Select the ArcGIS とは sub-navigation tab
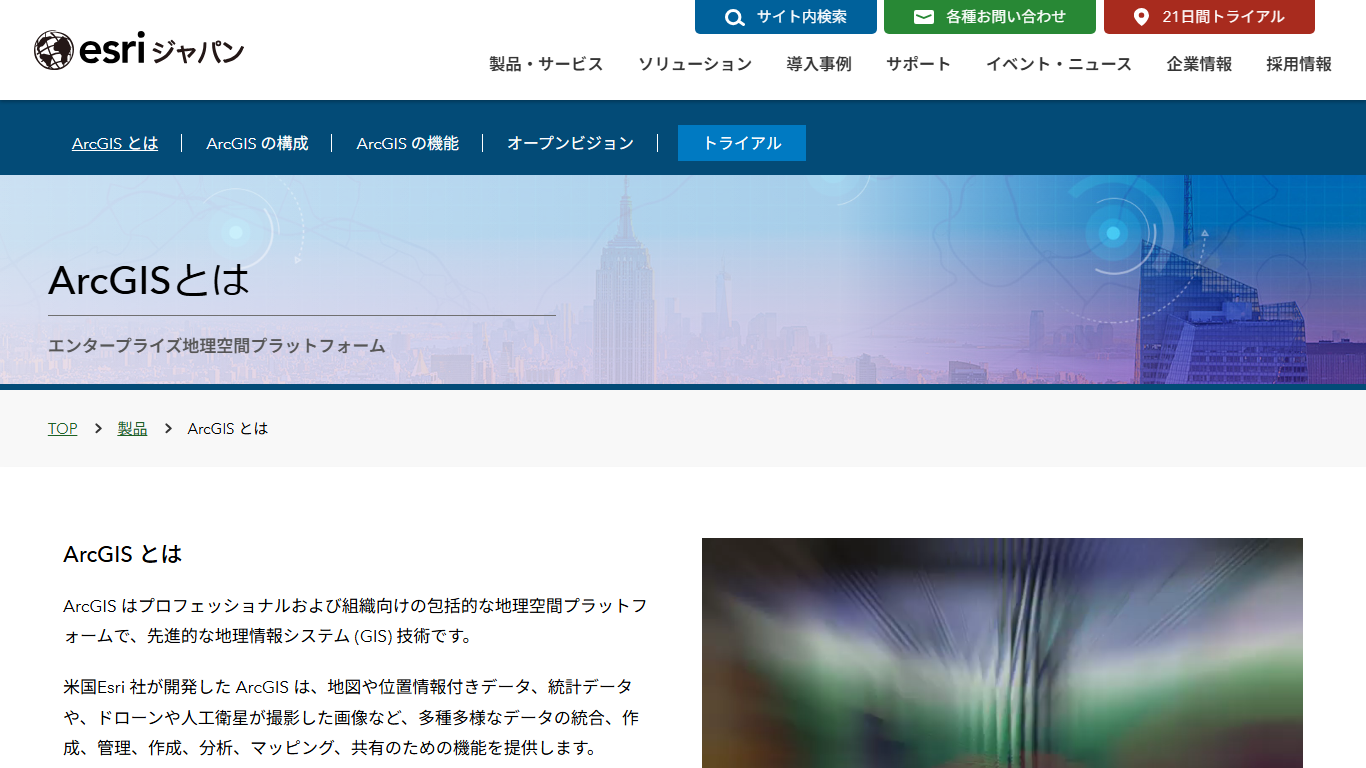1366x768 pixels. tap(115, 143)
